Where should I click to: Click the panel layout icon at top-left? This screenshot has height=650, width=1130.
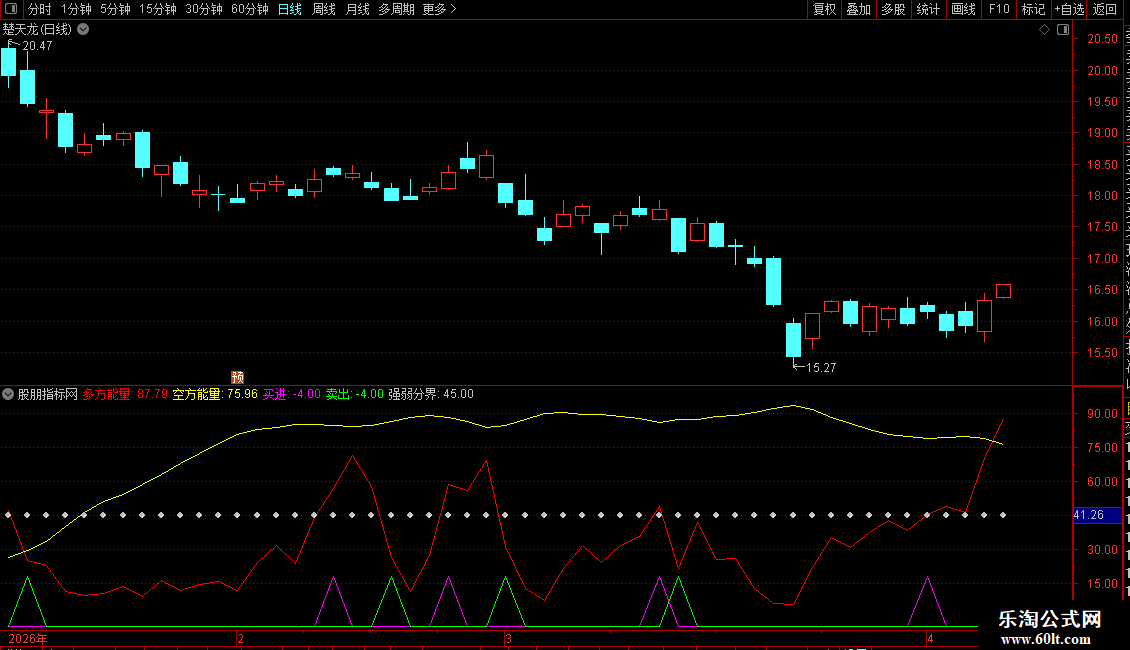11,9
